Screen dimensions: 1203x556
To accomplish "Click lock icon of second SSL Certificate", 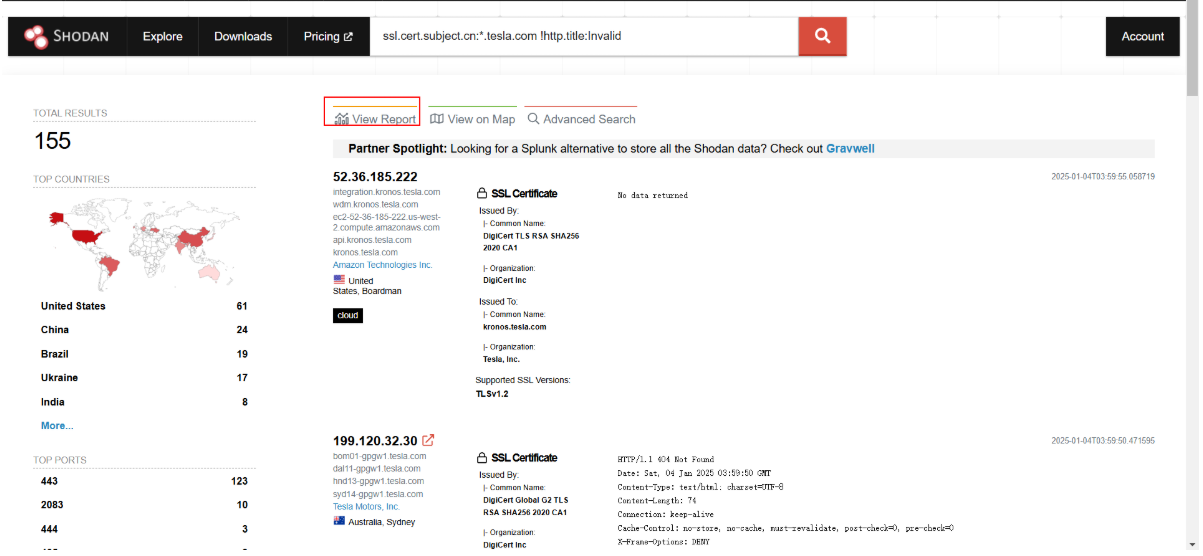I will (482, 458).
